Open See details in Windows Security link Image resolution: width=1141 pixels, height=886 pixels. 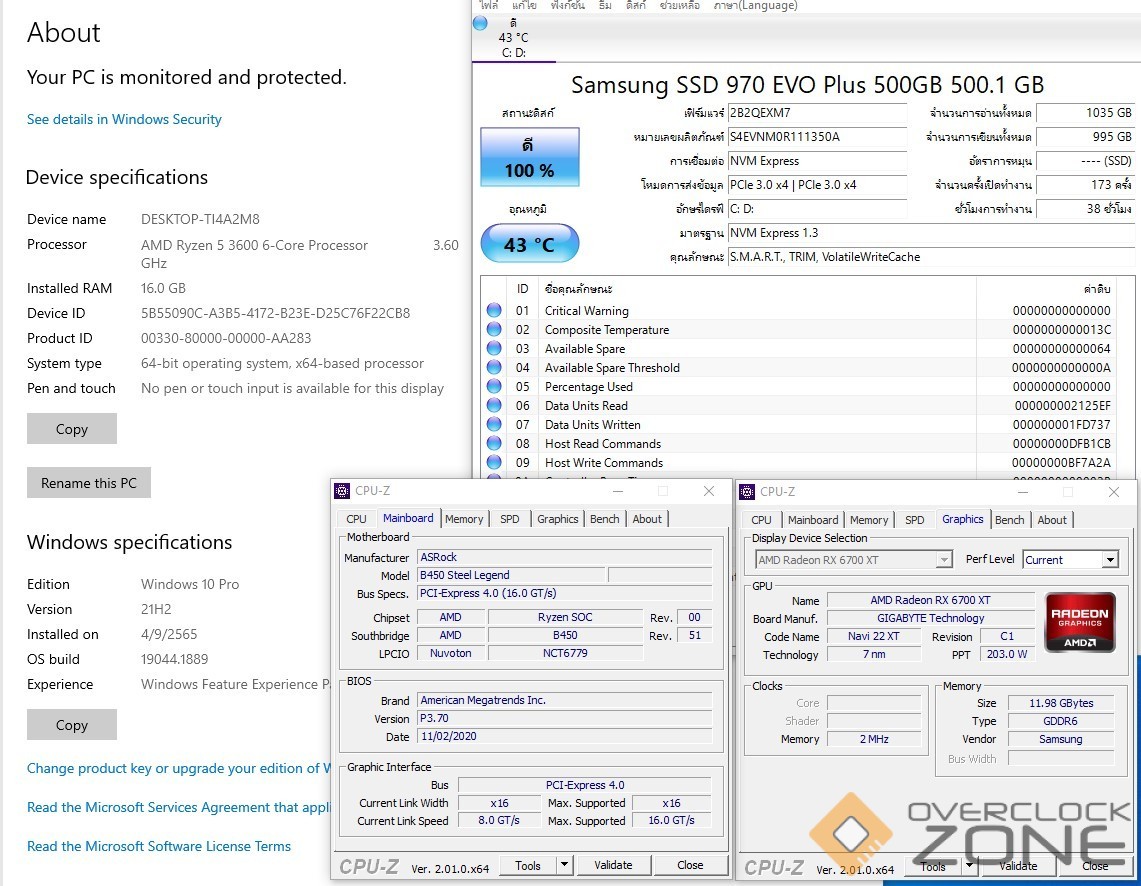click(x=124, y=119)
